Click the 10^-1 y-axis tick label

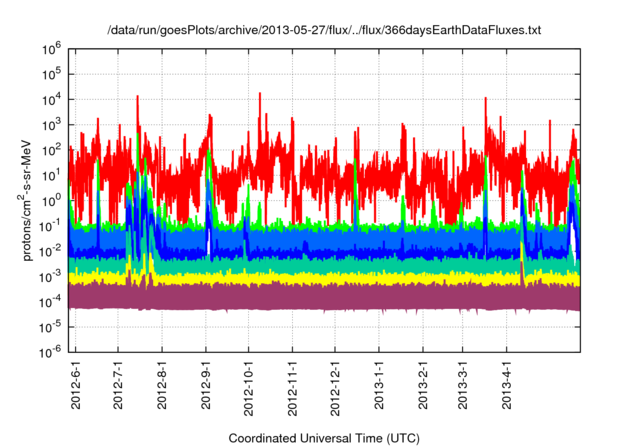49,226
